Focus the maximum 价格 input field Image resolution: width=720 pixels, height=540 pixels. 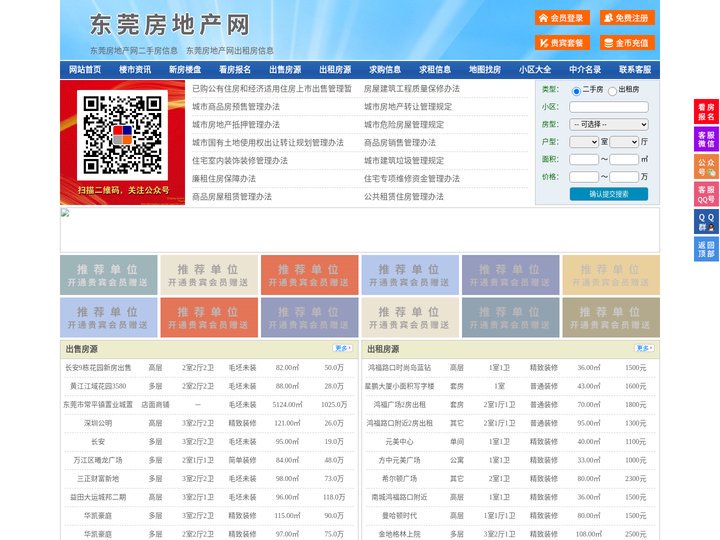coord(624,177)
